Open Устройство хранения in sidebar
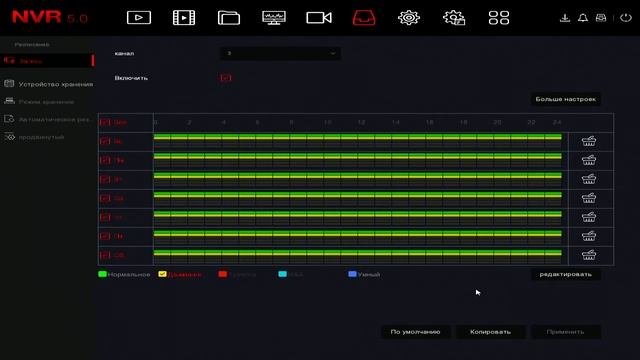The height and width of the screenshot is (360, 640). [49, 84]
